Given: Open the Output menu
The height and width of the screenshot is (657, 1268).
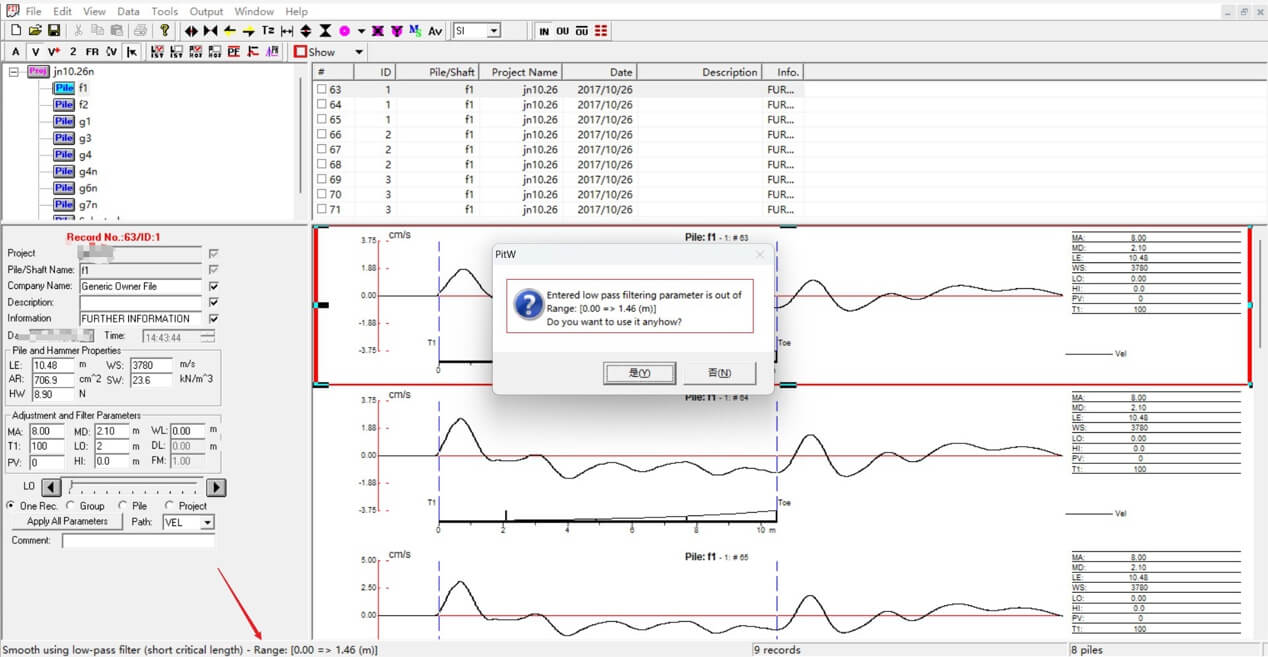Looking at the screenshot, I should click(x=206, y=11).
